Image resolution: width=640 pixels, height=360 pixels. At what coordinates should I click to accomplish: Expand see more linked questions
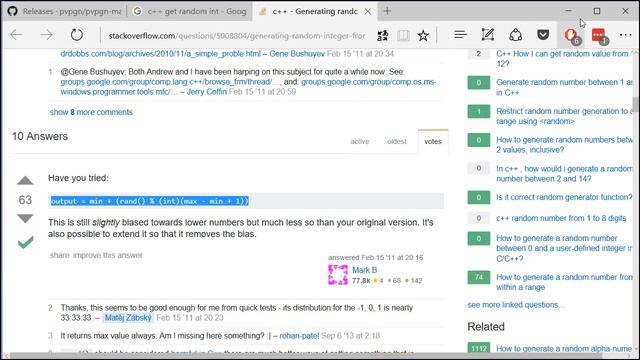(516, 305)
